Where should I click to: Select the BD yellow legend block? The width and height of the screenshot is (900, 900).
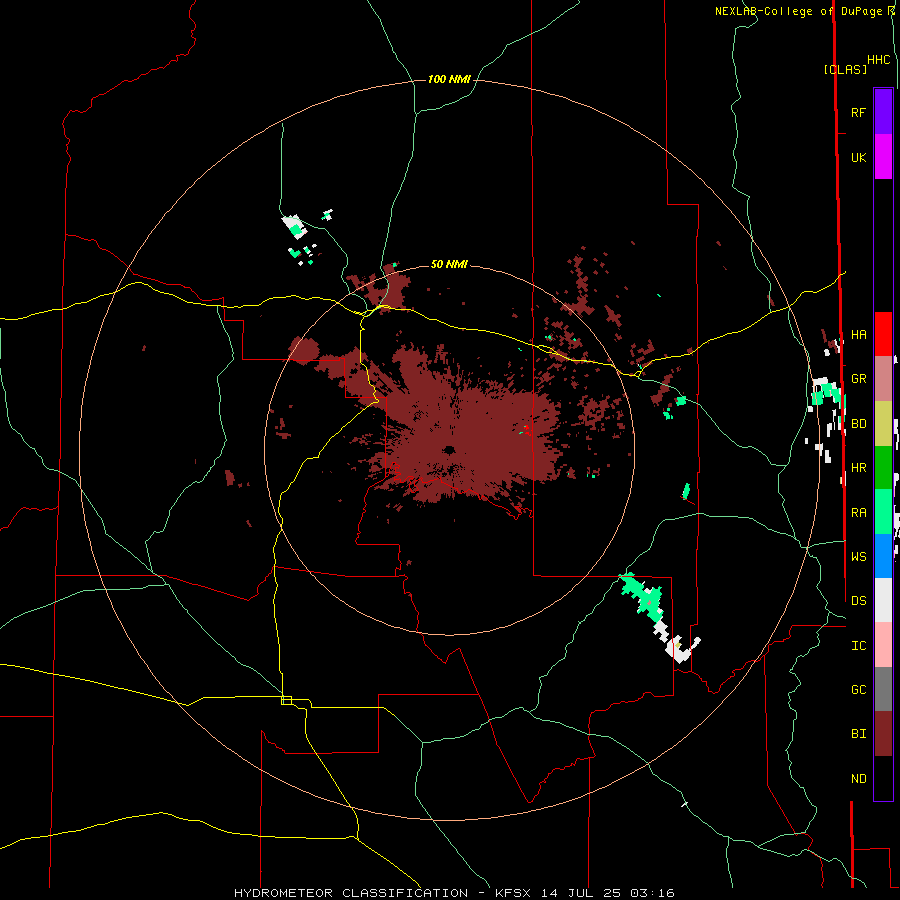pos(883,424)
